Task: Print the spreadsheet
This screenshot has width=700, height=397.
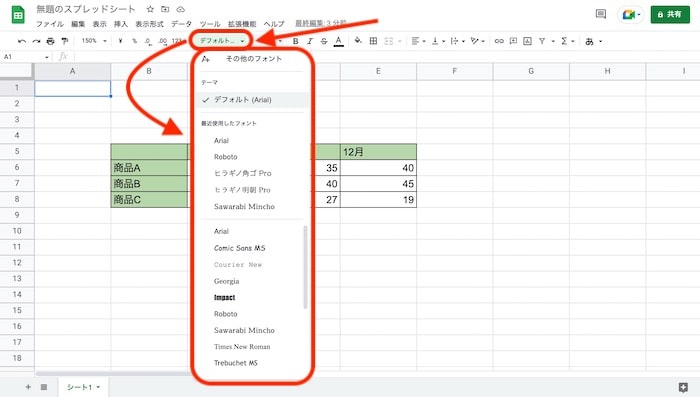Action: 50,41
